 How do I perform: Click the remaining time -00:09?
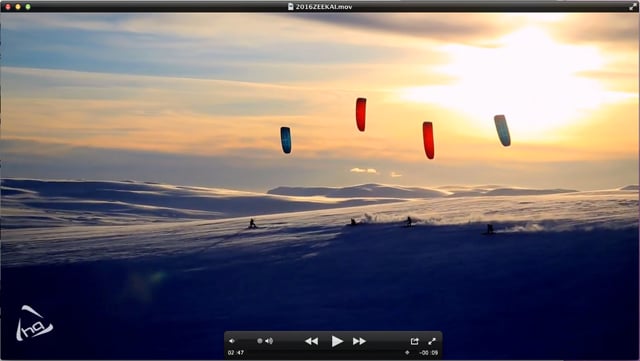(429, 352)
